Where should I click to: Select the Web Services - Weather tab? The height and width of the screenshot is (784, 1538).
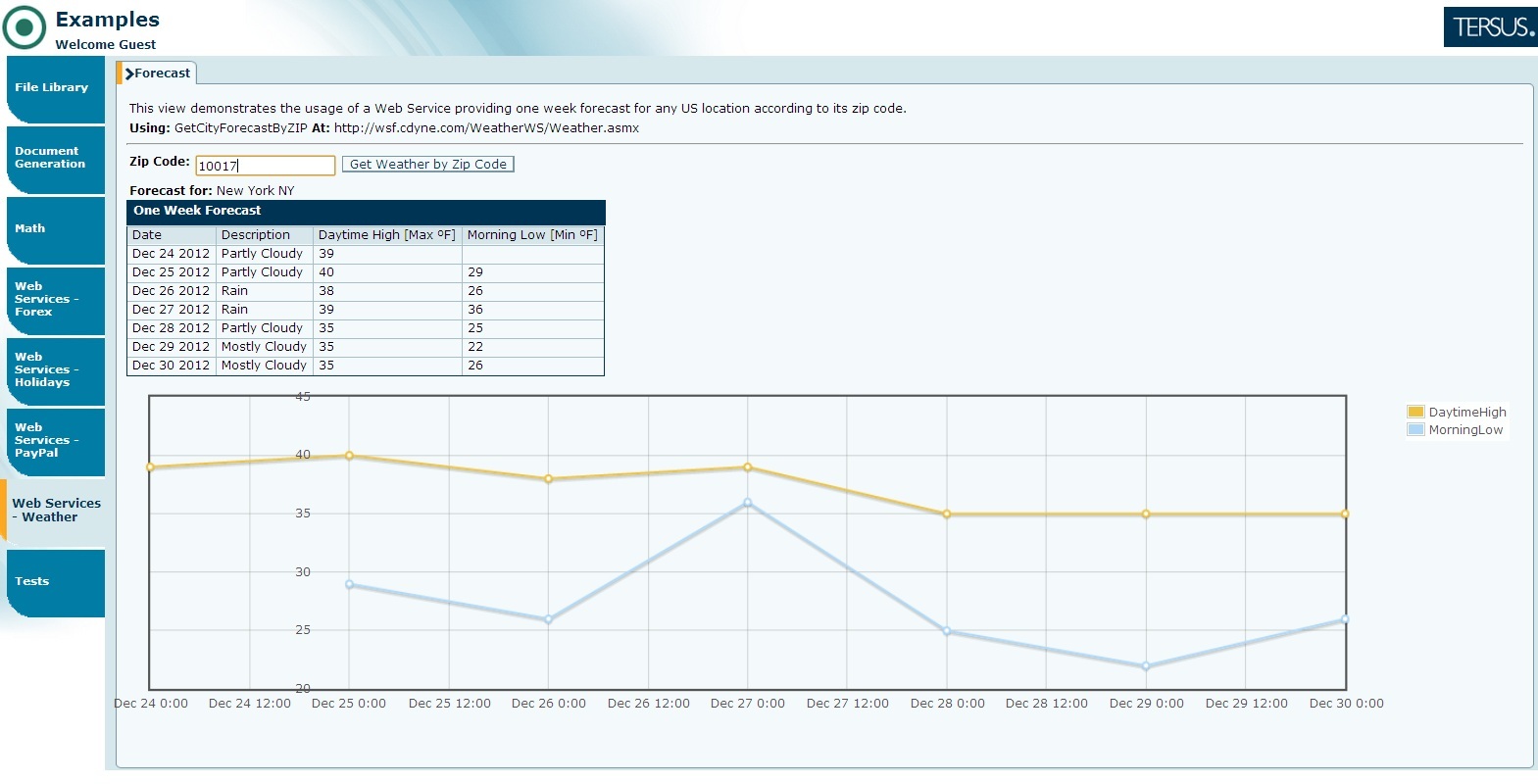click(x=55, y=511)
